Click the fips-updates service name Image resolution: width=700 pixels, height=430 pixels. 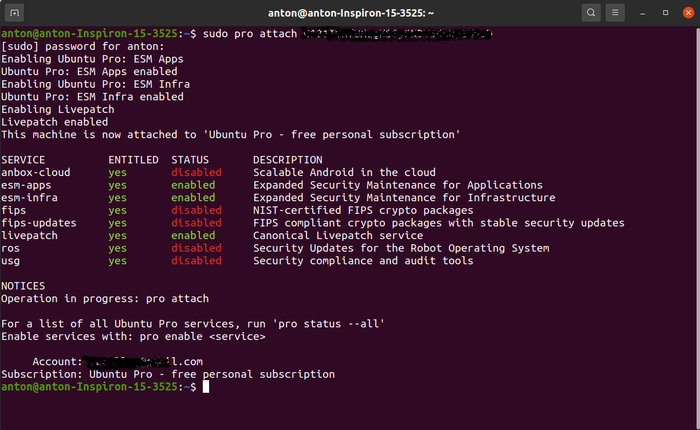point(38,223)
